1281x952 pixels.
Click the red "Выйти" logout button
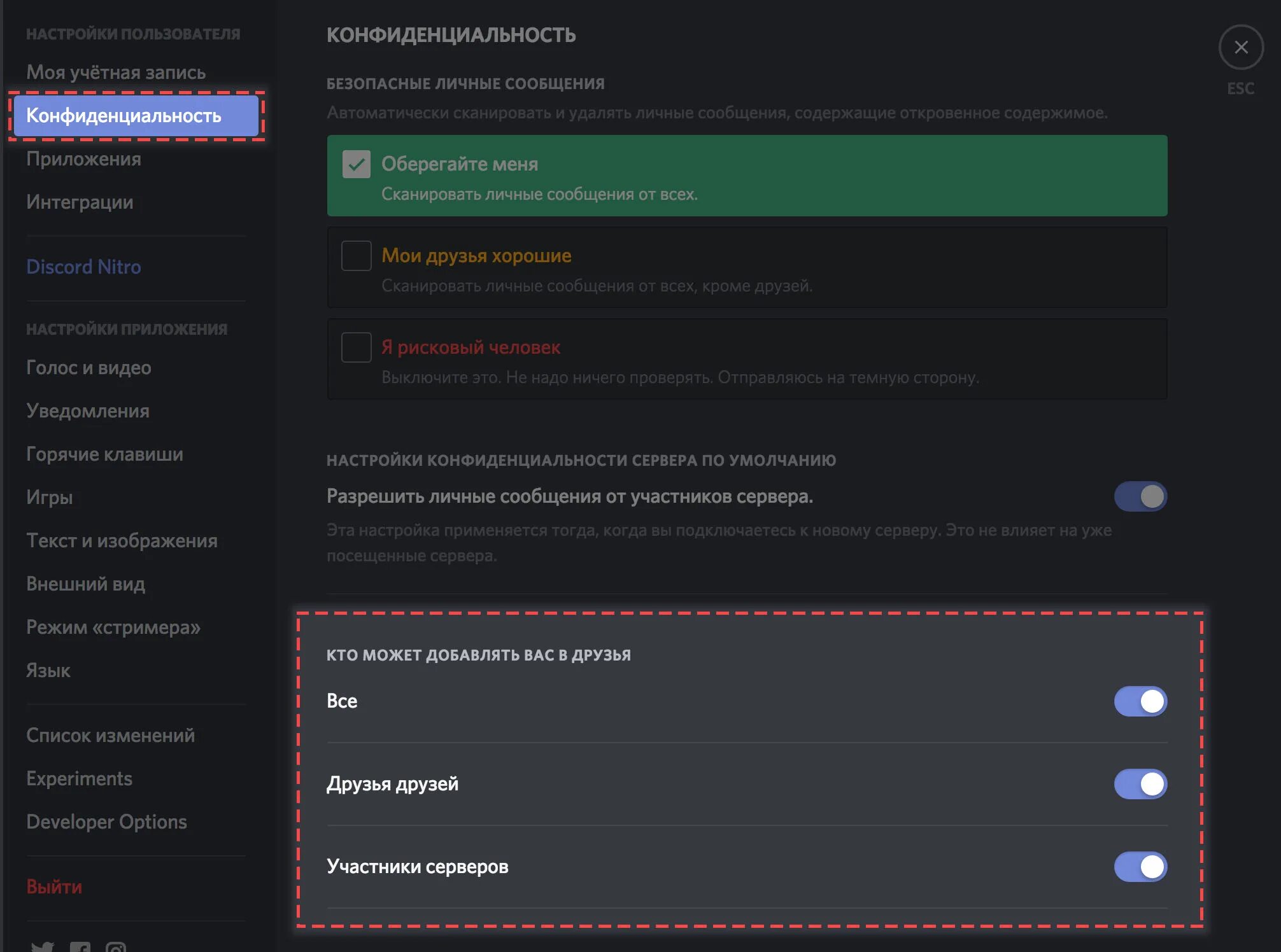54,887
